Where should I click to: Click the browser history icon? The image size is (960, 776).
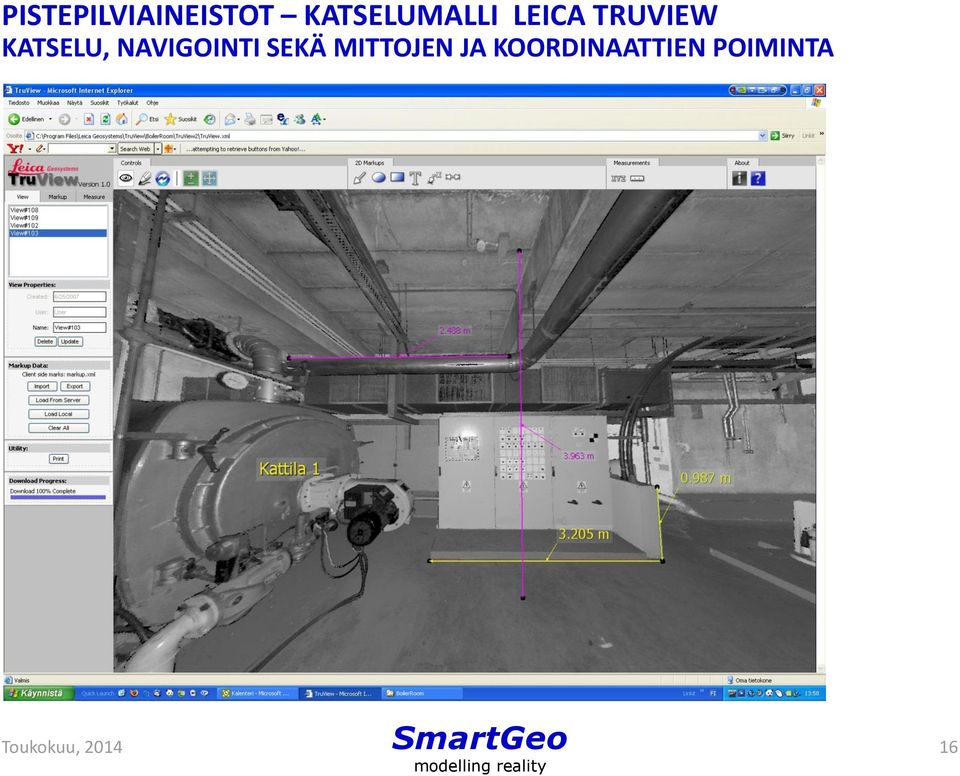pos(209,119)
